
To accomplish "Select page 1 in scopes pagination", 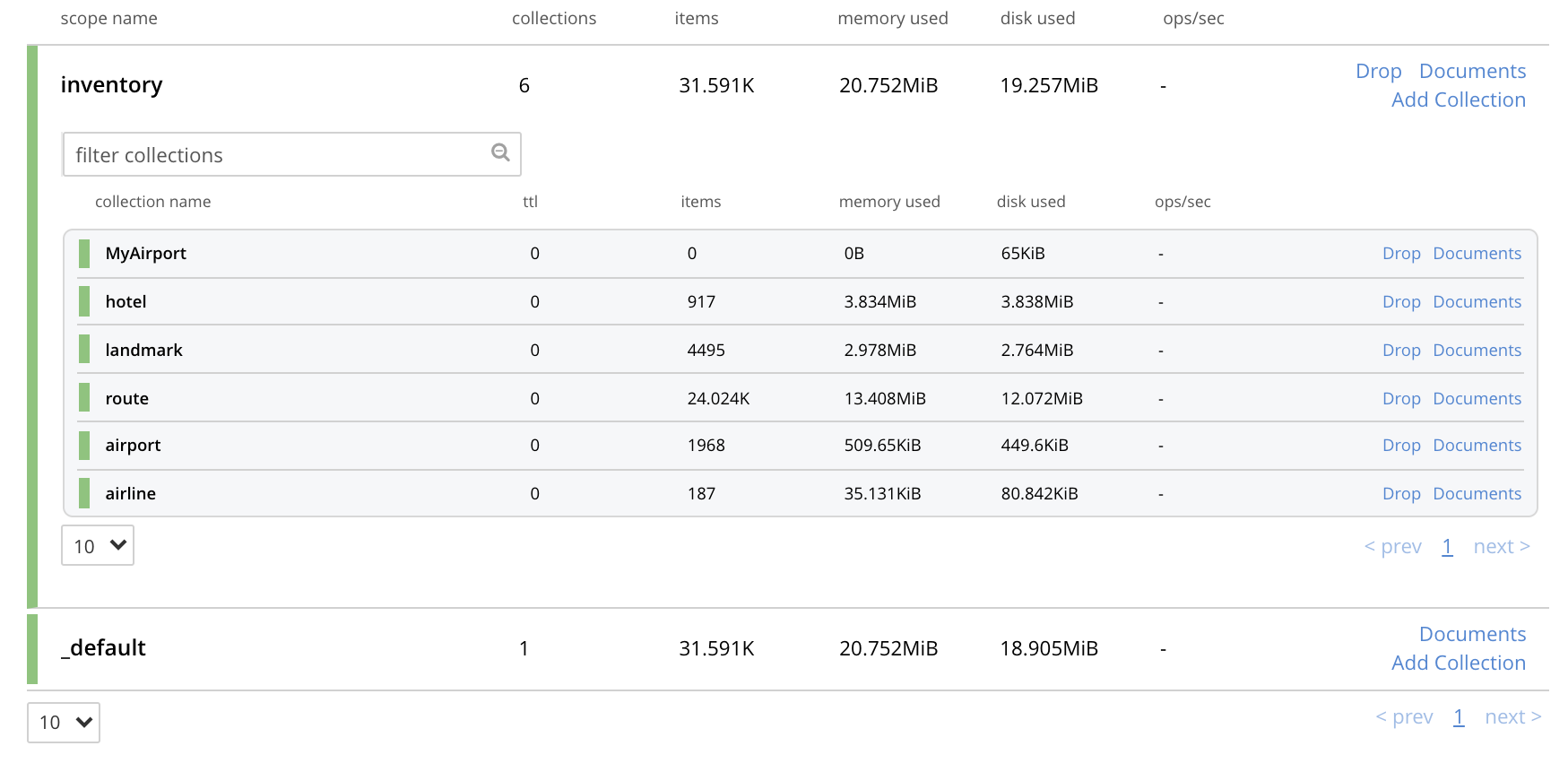I will tap(1459, 717).
